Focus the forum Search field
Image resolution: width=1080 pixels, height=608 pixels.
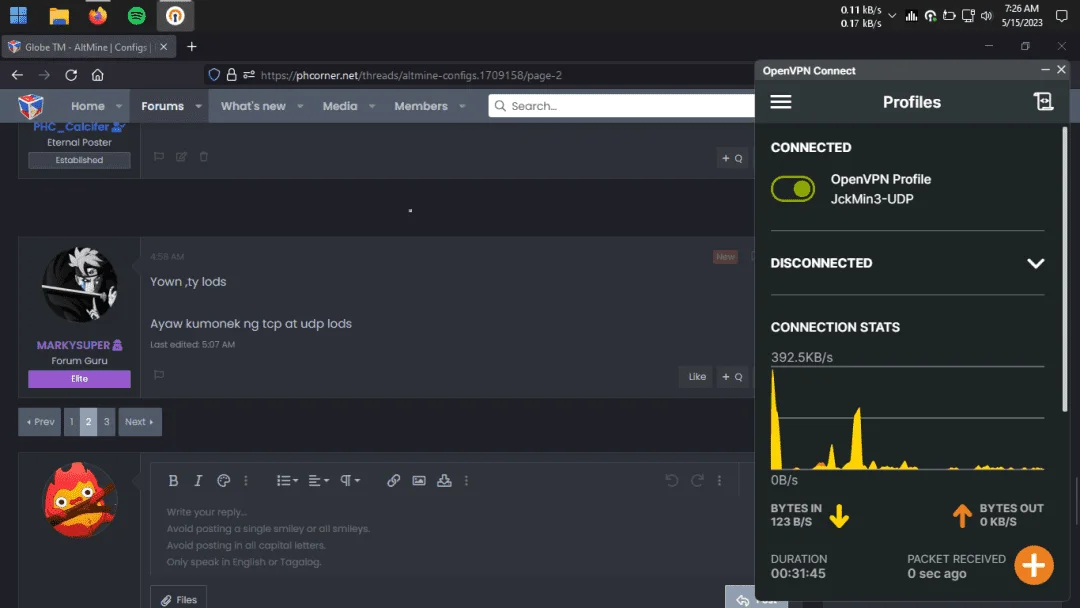pos(622,105)
